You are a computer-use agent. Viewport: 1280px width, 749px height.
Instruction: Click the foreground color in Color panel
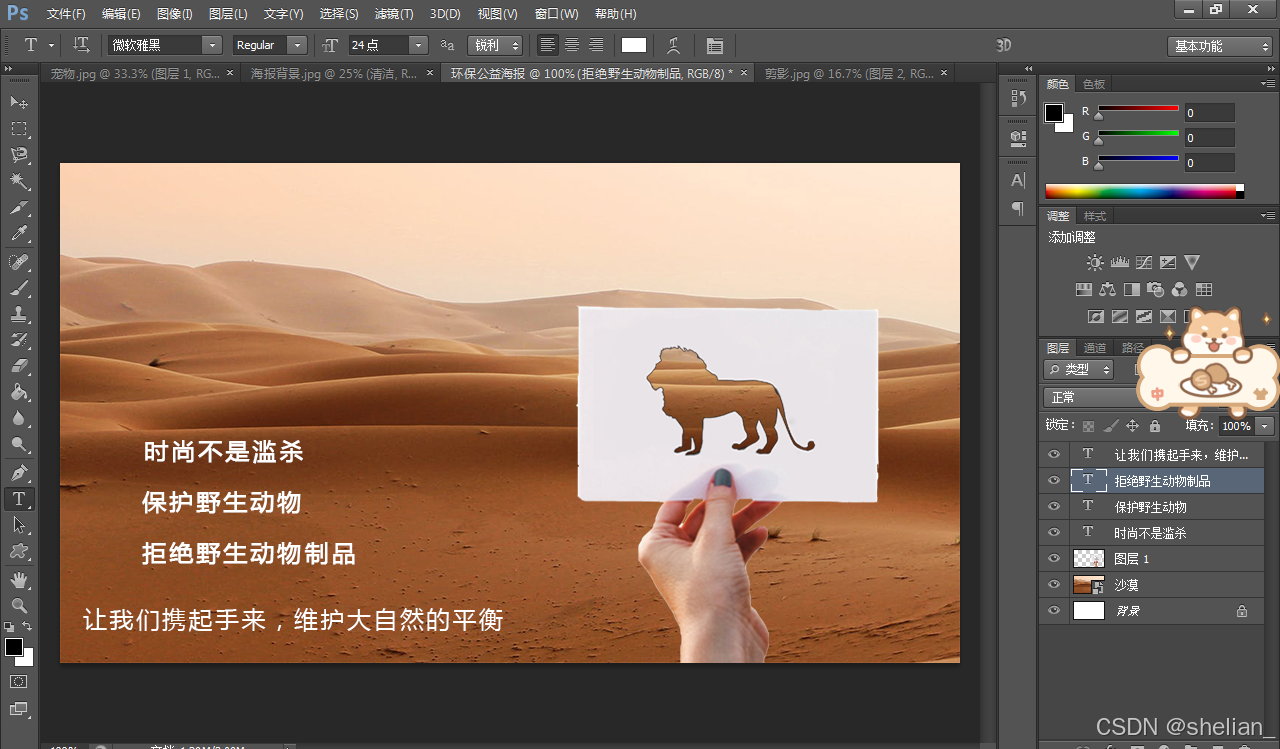pos(1054,113)
